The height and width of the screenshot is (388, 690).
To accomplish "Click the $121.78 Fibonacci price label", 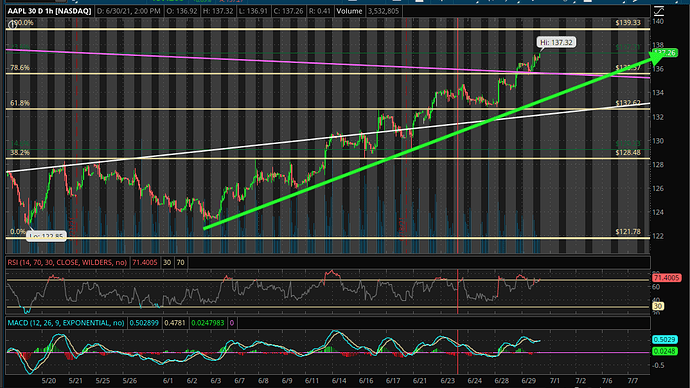I will pos(628,231).
